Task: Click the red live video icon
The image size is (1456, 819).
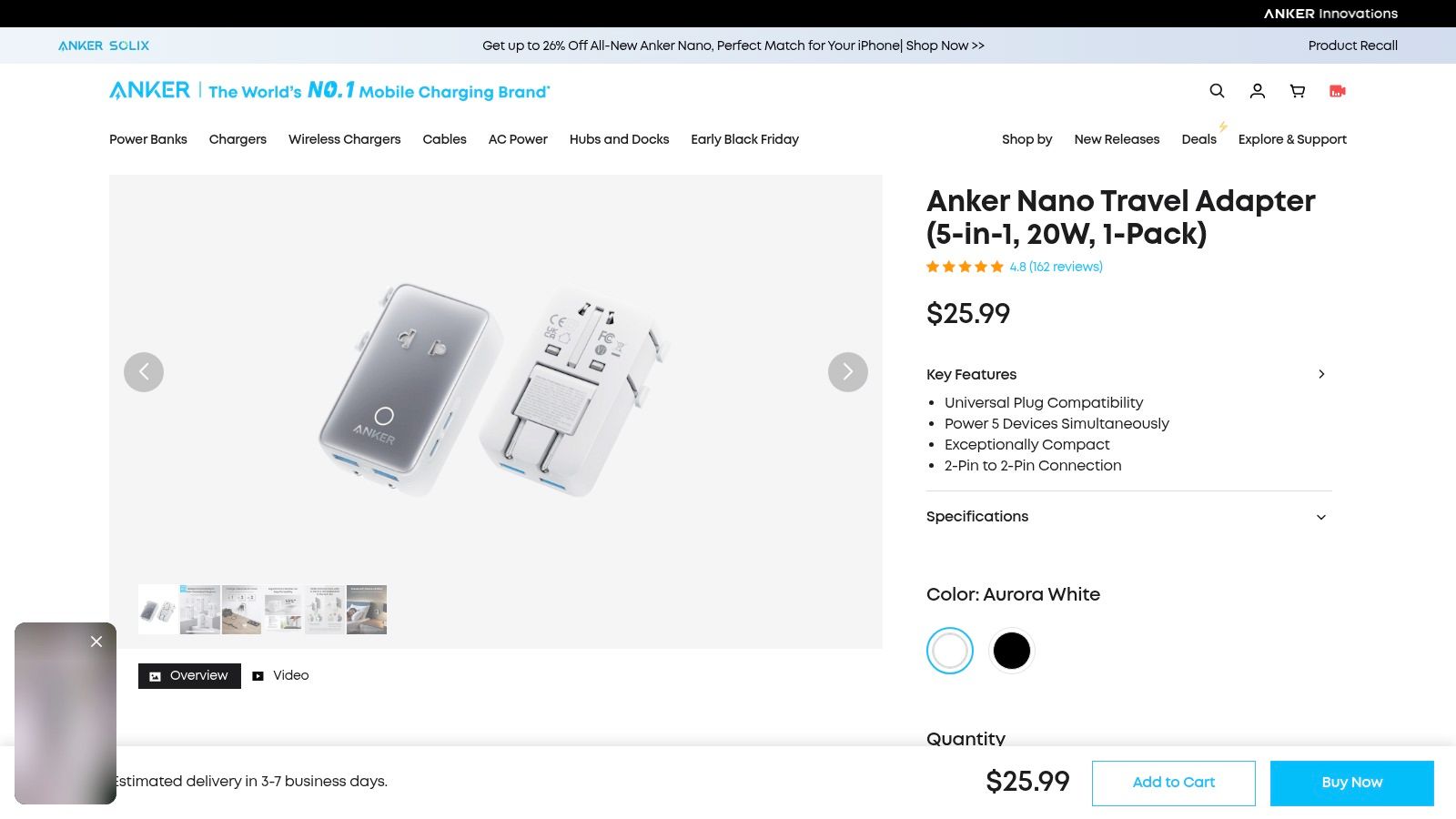Action: [x=1336, y=91]
